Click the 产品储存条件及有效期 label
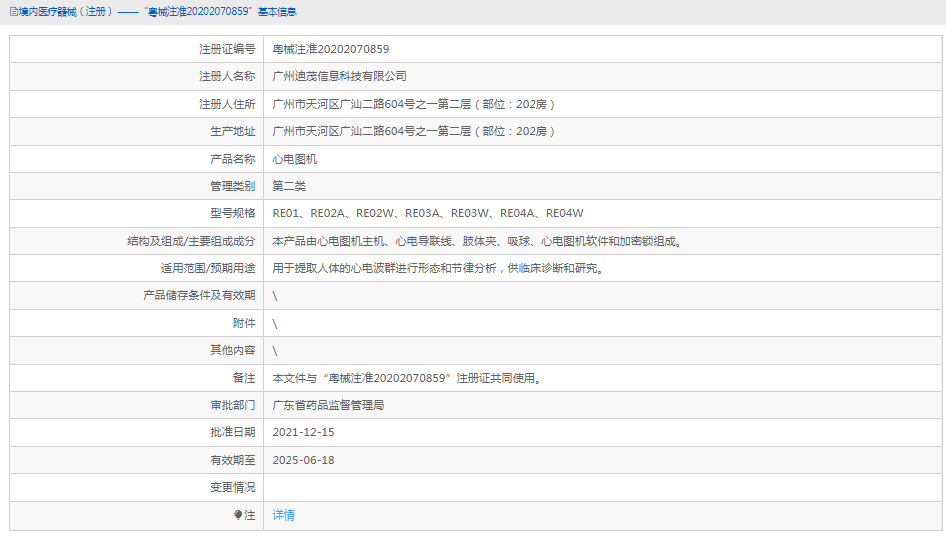 199,296
